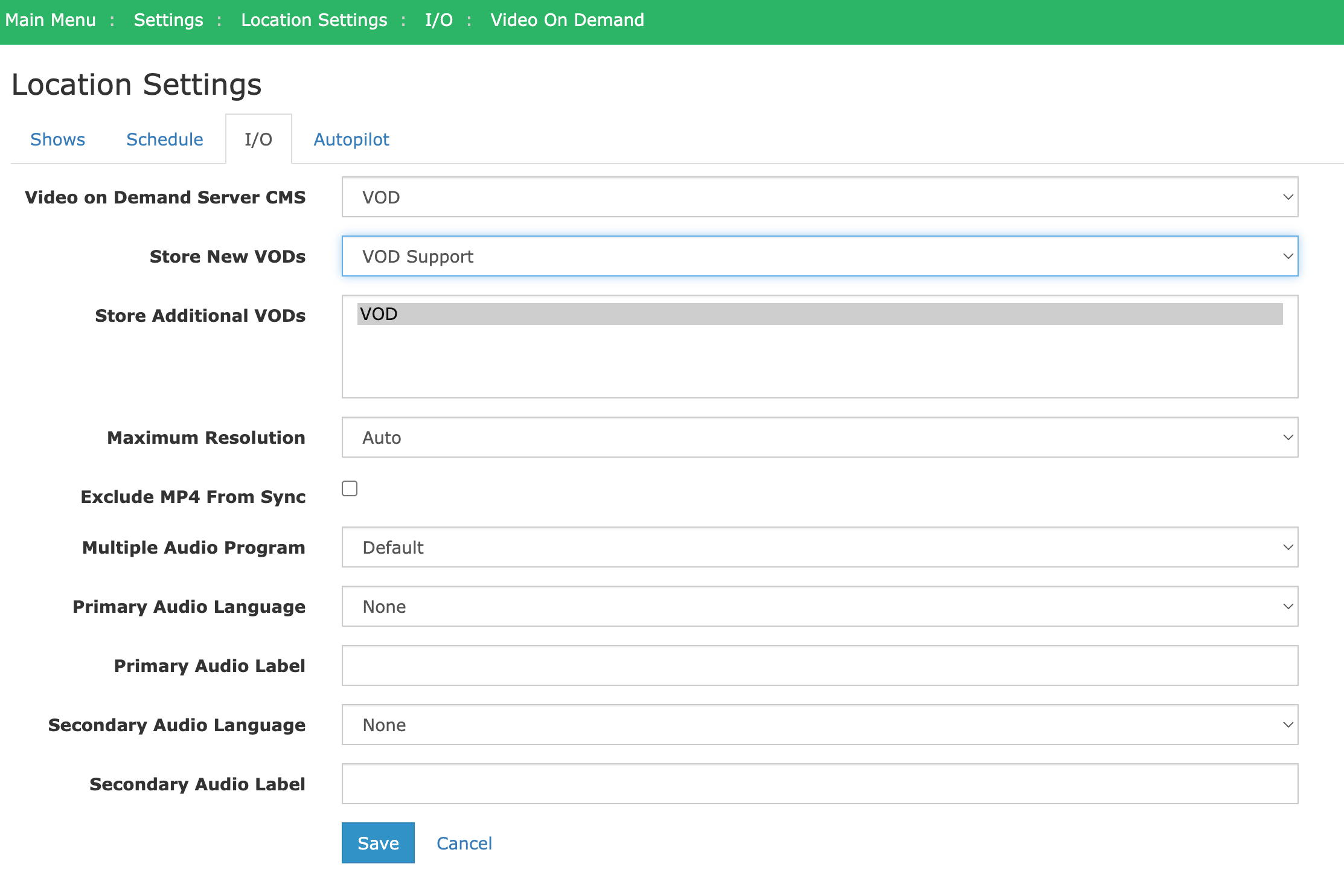Screen dimensions: 1344x896
Task: Enable the Exclude MP4 From Sync checkbox
Action: coord(350,488)
